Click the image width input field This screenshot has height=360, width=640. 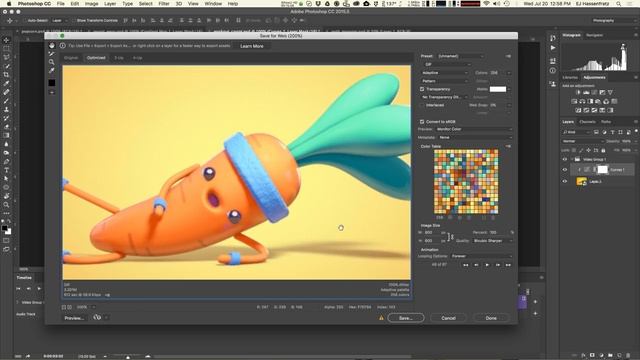click(432, 233)
